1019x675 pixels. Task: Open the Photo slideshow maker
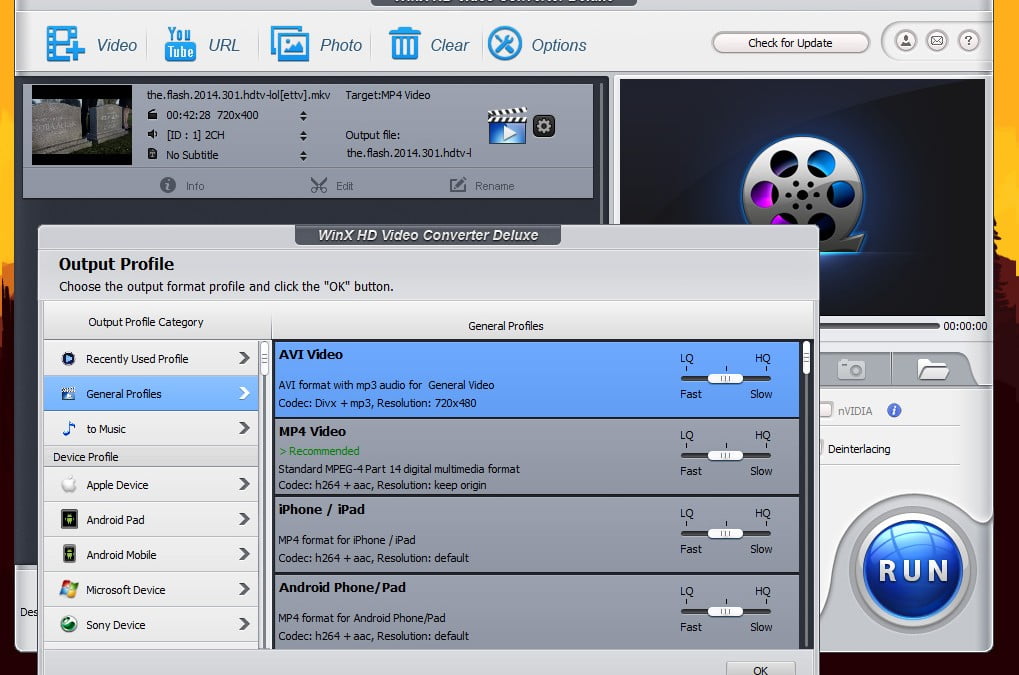point(315,44)
